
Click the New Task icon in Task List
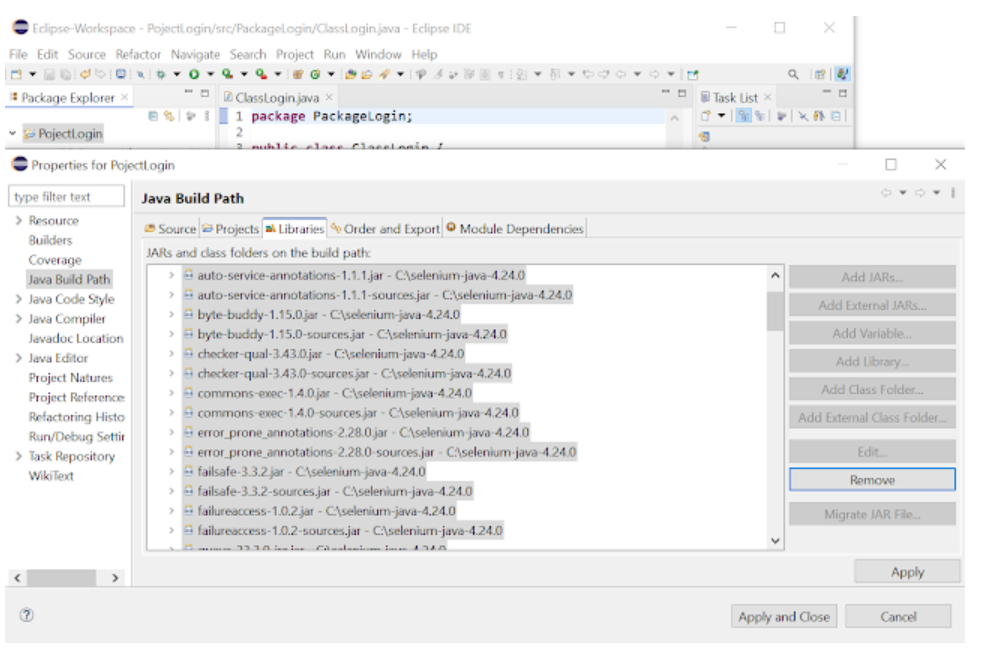pos(705,116)
